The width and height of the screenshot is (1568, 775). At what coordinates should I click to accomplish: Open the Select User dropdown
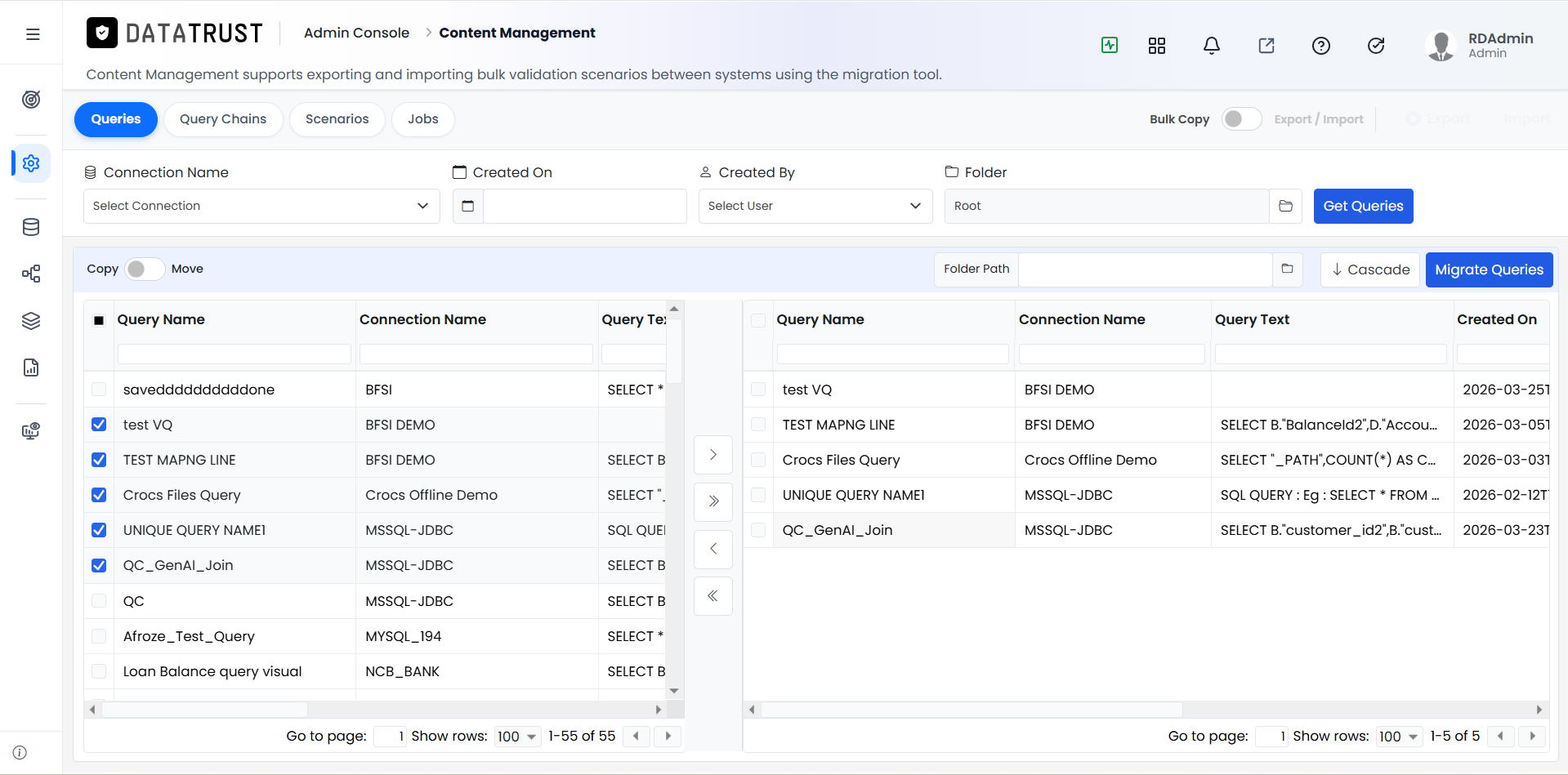tap(815, 206)
